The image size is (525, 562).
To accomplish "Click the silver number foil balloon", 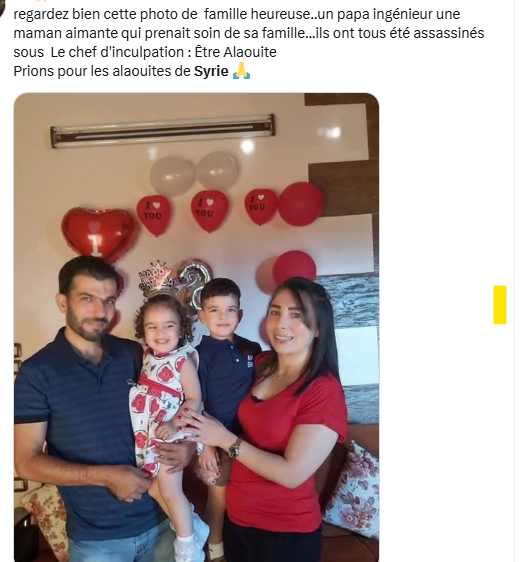I will (194, 283).
